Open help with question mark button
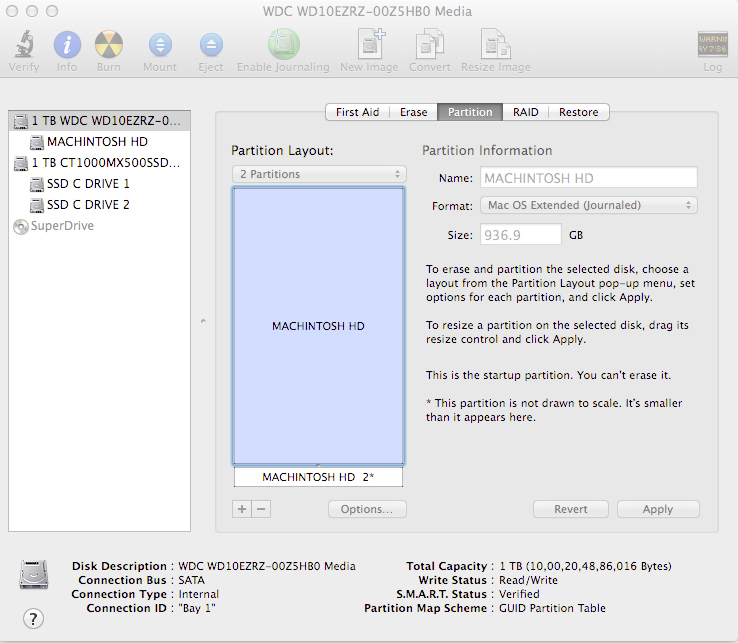The width and height of the screenshot is (738, 643). click(33, 619)
